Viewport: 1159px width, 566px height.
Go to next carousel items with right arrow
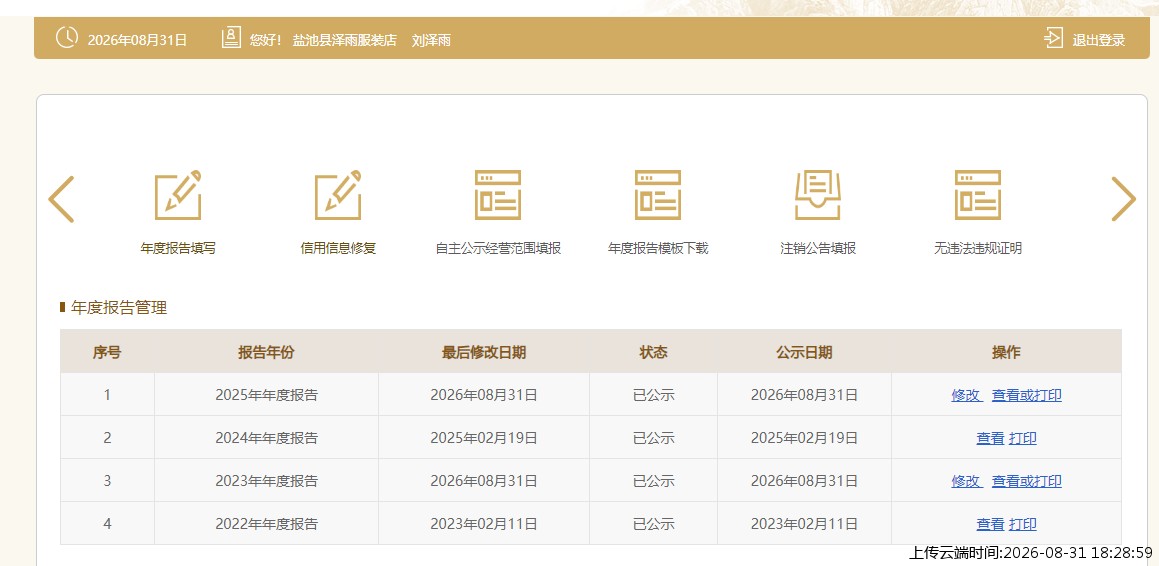pos(1123,199)
